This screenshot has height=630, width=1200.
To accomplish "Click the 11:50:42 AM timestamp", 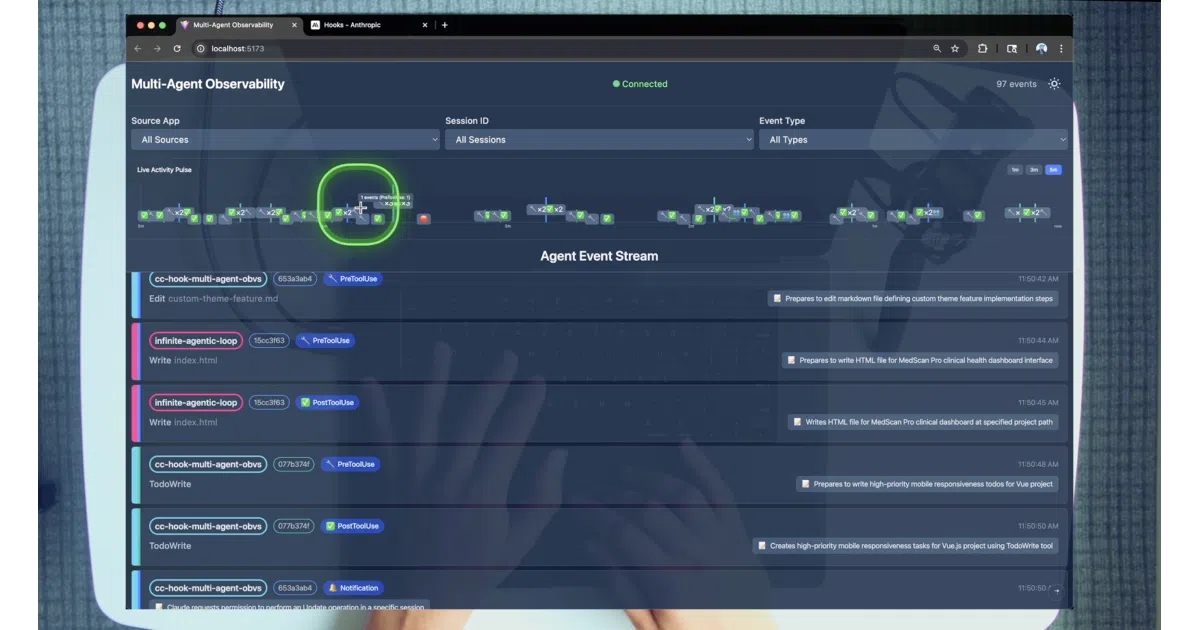I will click(x=1038, y=279).
